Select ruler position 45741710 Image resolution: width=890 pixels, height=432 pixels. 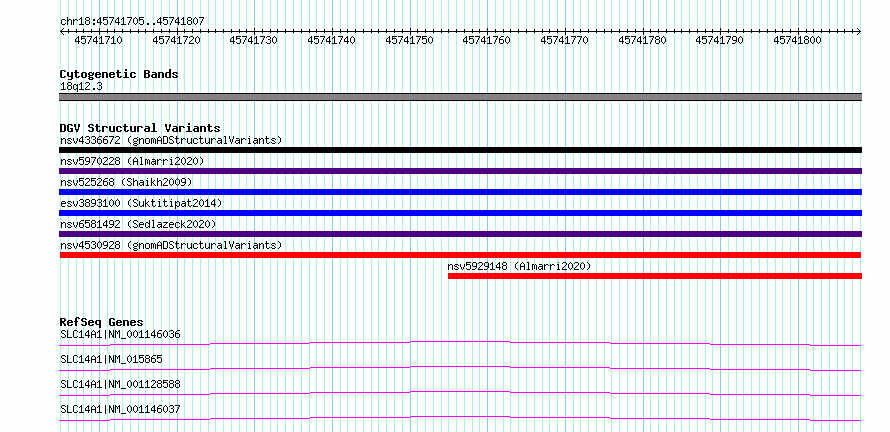99,40
